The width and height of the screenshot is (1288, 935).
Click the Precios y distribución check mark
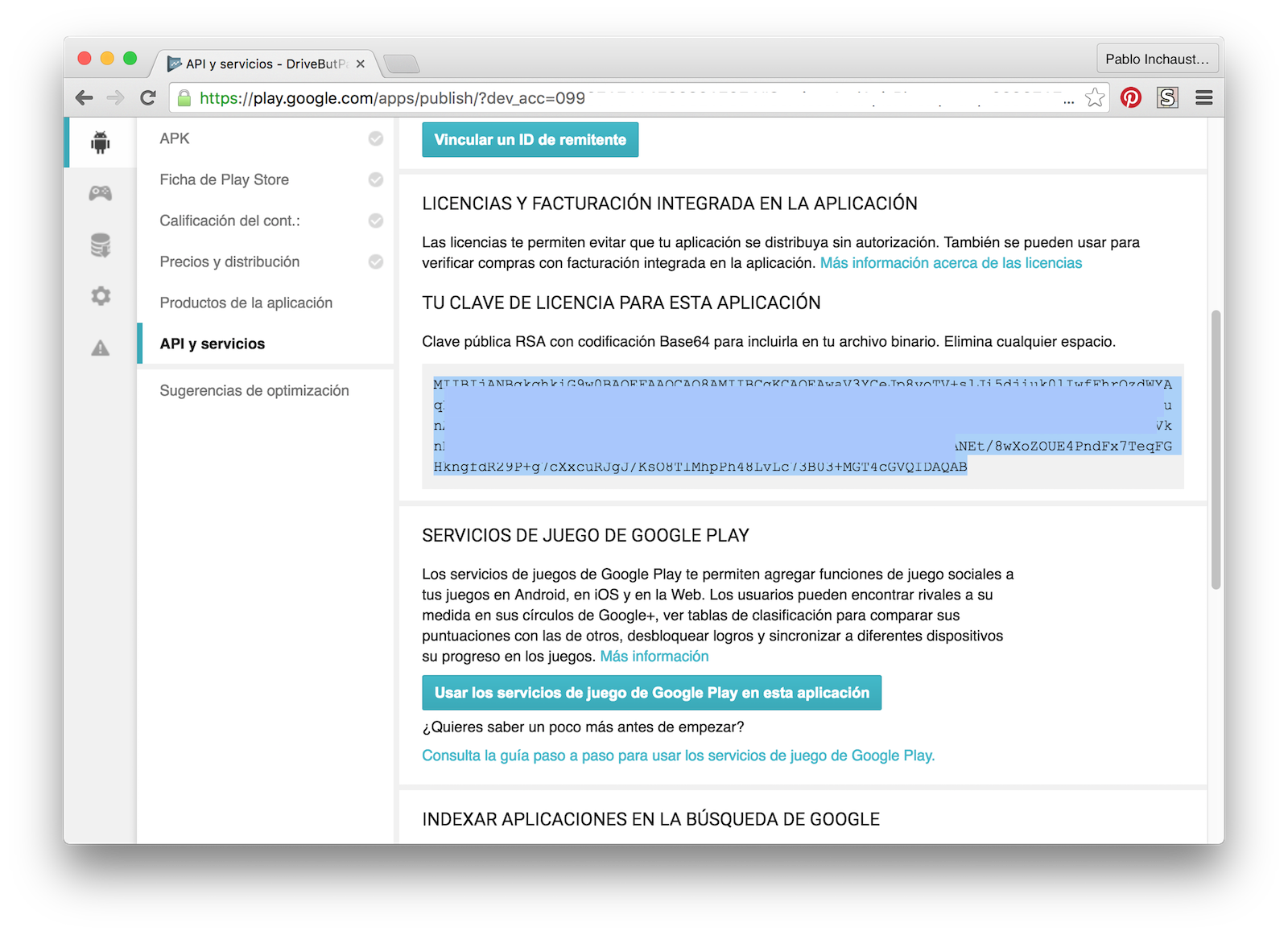pyautogui.click(x=376, y=262)
